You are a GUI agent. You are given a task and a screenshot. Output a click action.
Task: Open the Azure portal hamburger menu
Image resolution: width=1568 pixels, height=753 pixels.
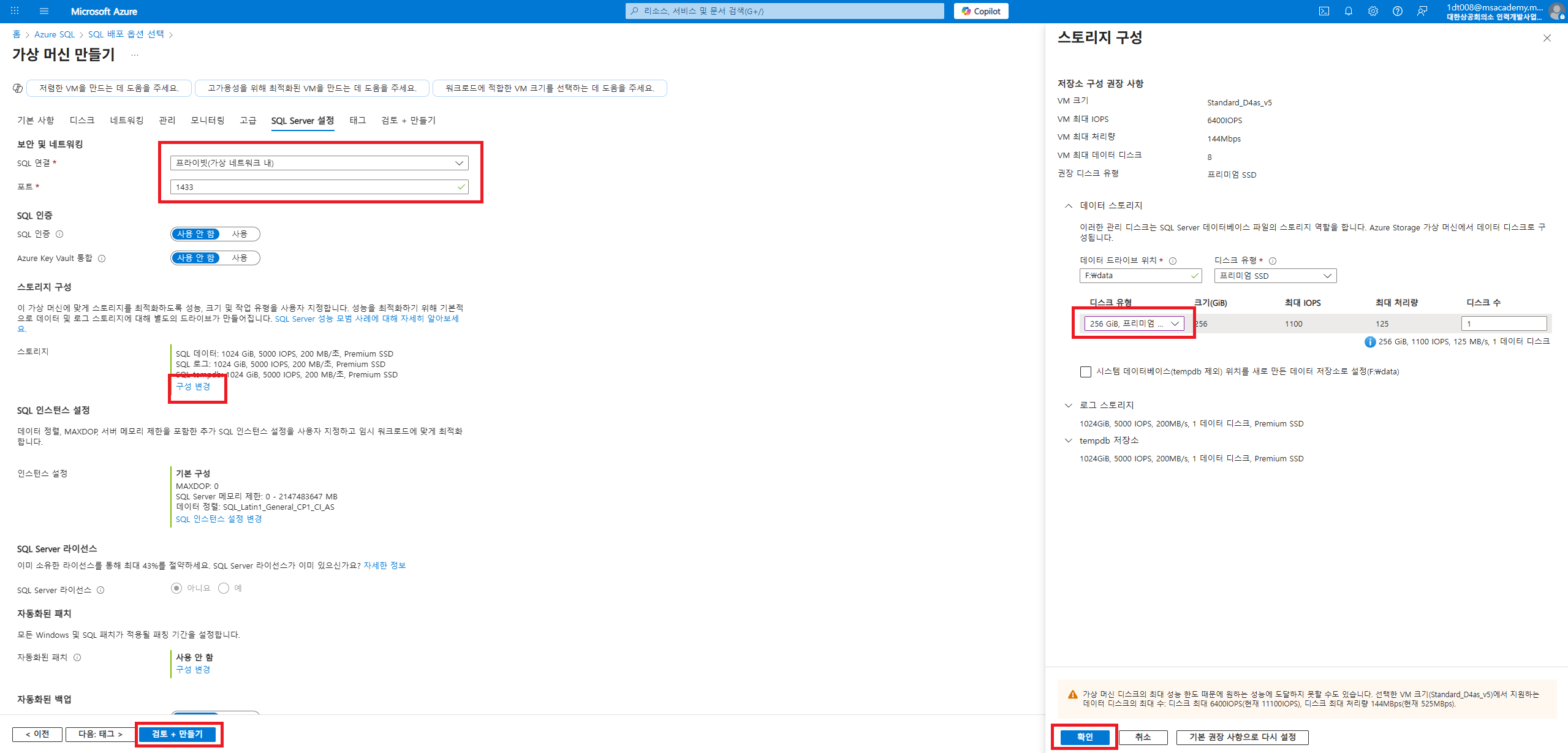[44, 11]
